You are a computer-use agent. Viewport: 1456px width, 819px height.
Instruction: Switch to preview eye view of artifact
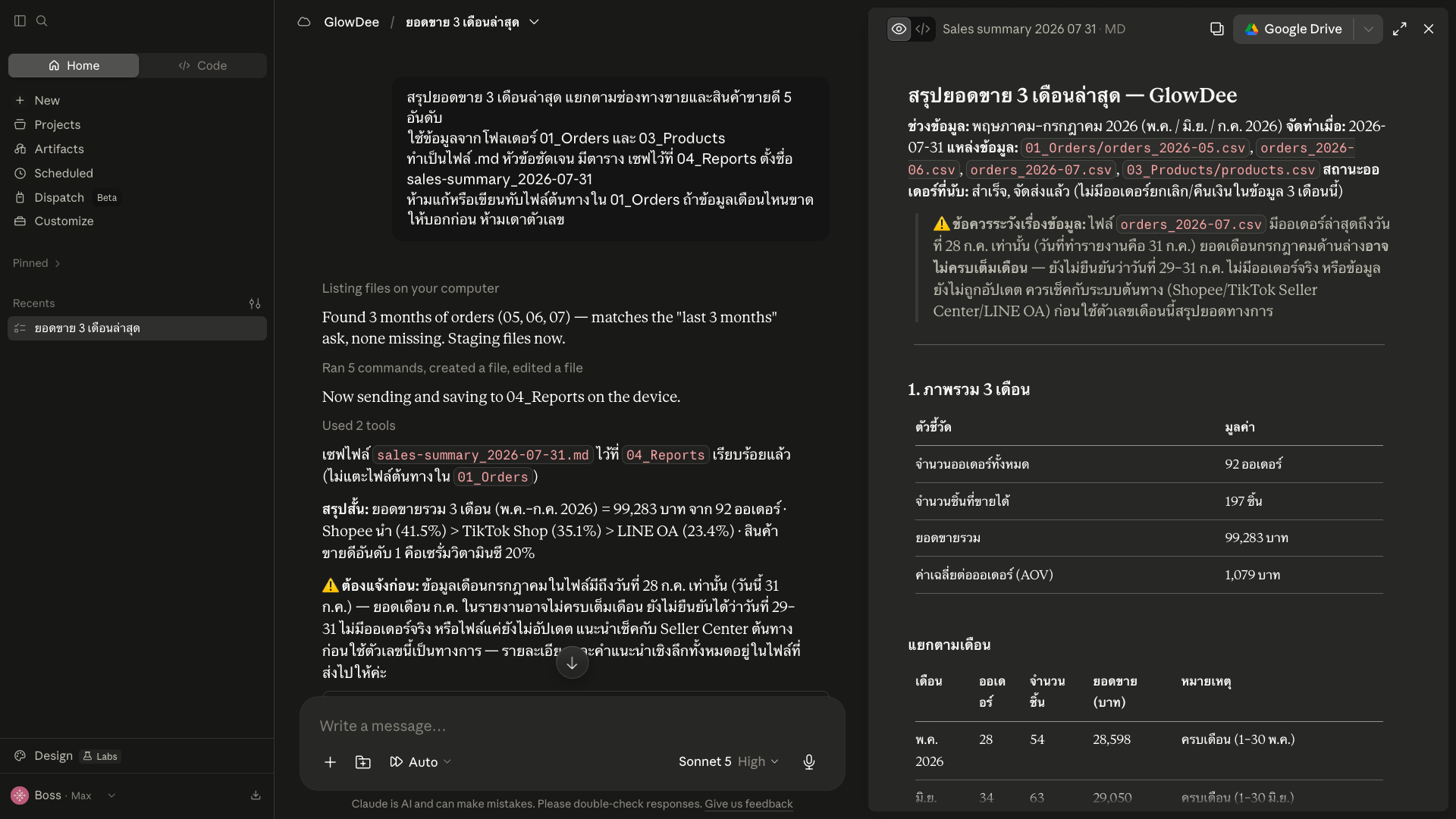[899, 29]
